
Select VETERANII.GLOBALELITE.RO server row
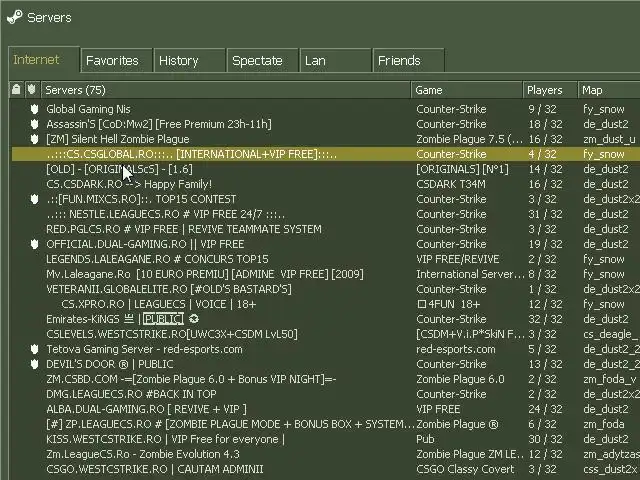(326, 289)
